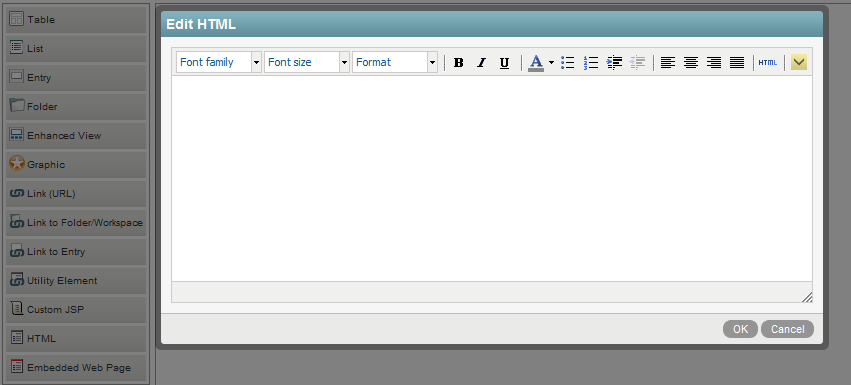Click the Table grid icon
This screenshot has height=385, width=851.
tap(17, 18)
